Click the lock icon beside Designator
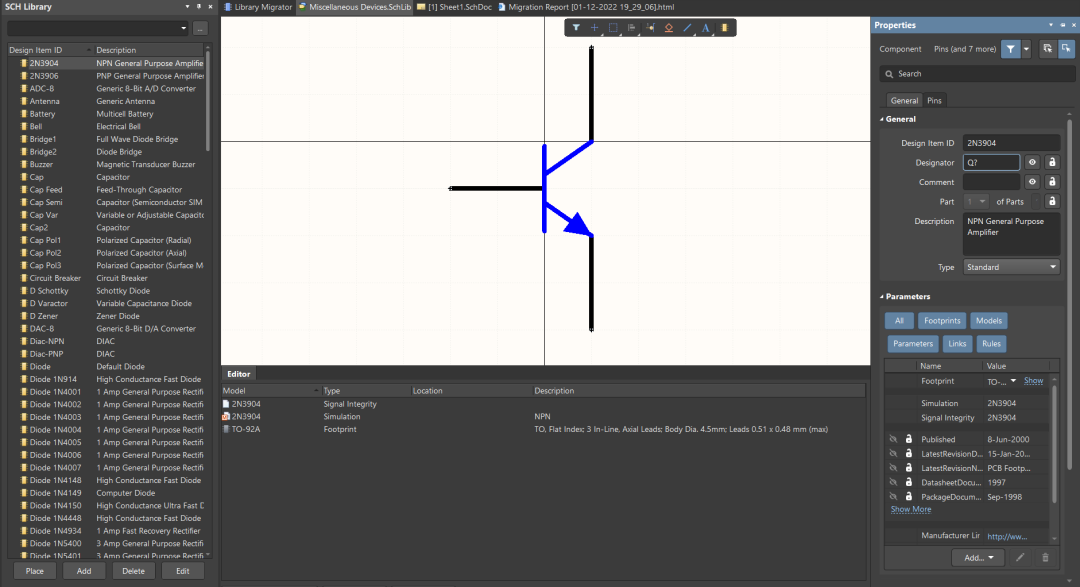This screenshot has width=1080, height=587. click(x=1052, y=163)
